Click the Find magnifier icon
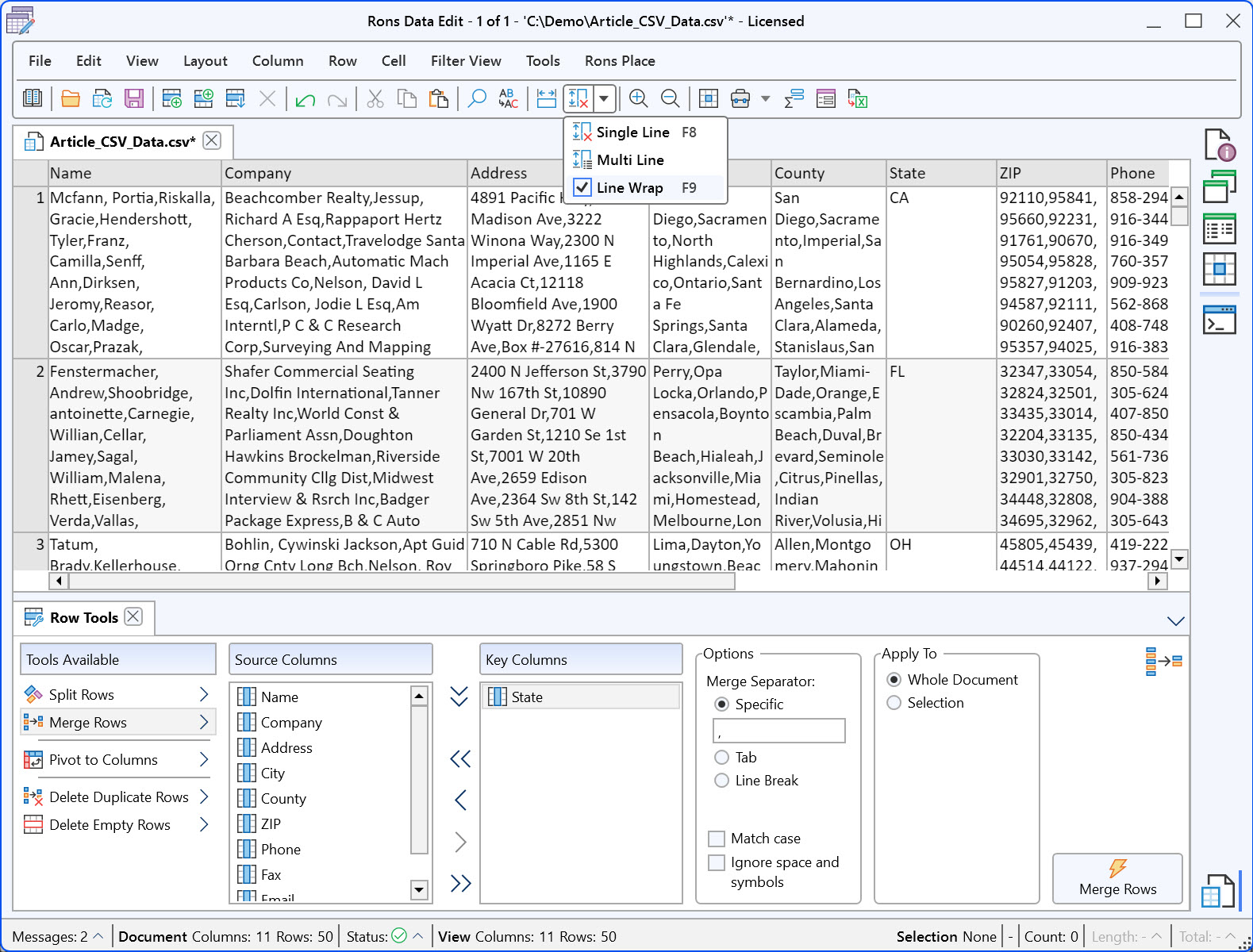The width and height of the screenshot is (1253, 952). [477, 98]
